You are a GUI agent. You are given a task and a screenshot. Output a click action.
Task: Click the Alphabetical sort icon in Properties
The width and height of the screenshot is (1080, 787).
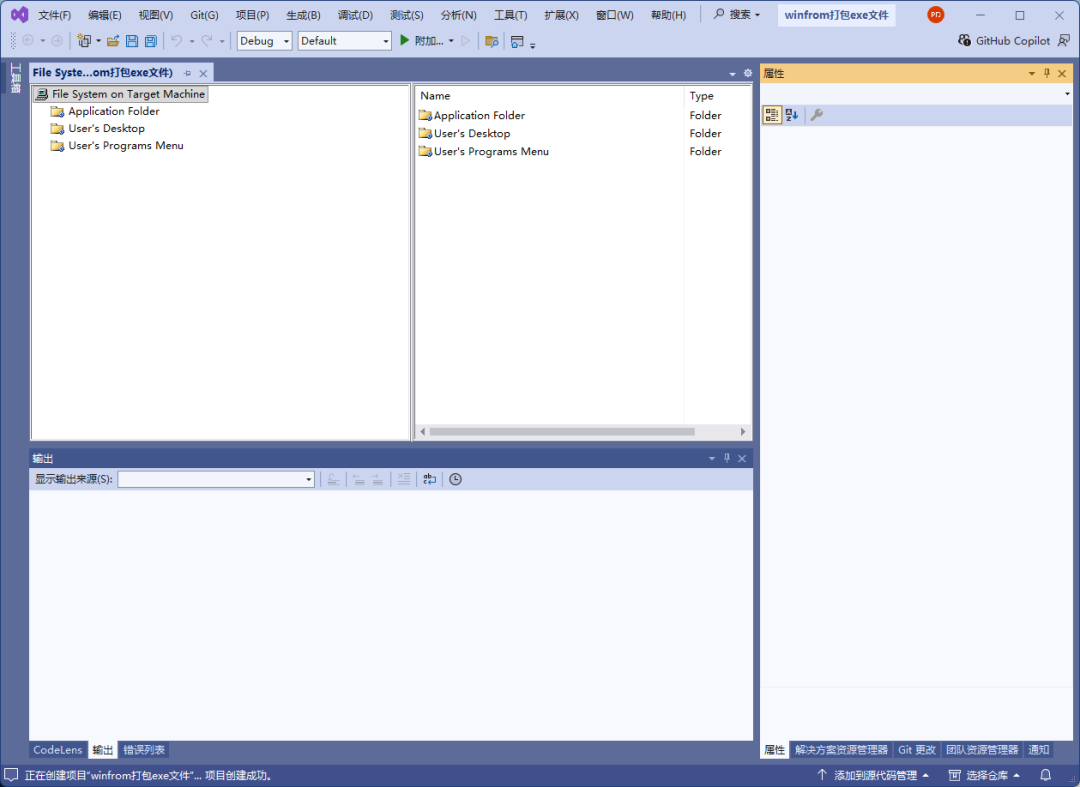[791, 115]
